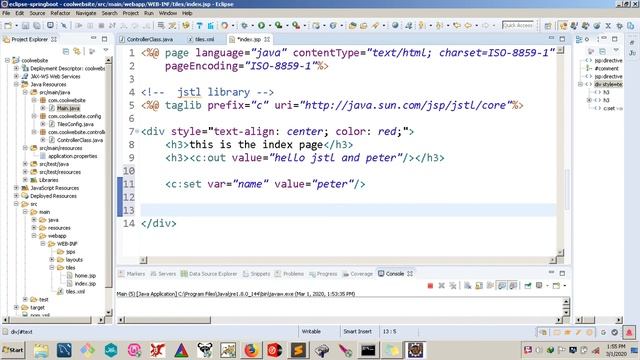
Task: Select index.jsp in tiles folder
Action: (85, 284)
